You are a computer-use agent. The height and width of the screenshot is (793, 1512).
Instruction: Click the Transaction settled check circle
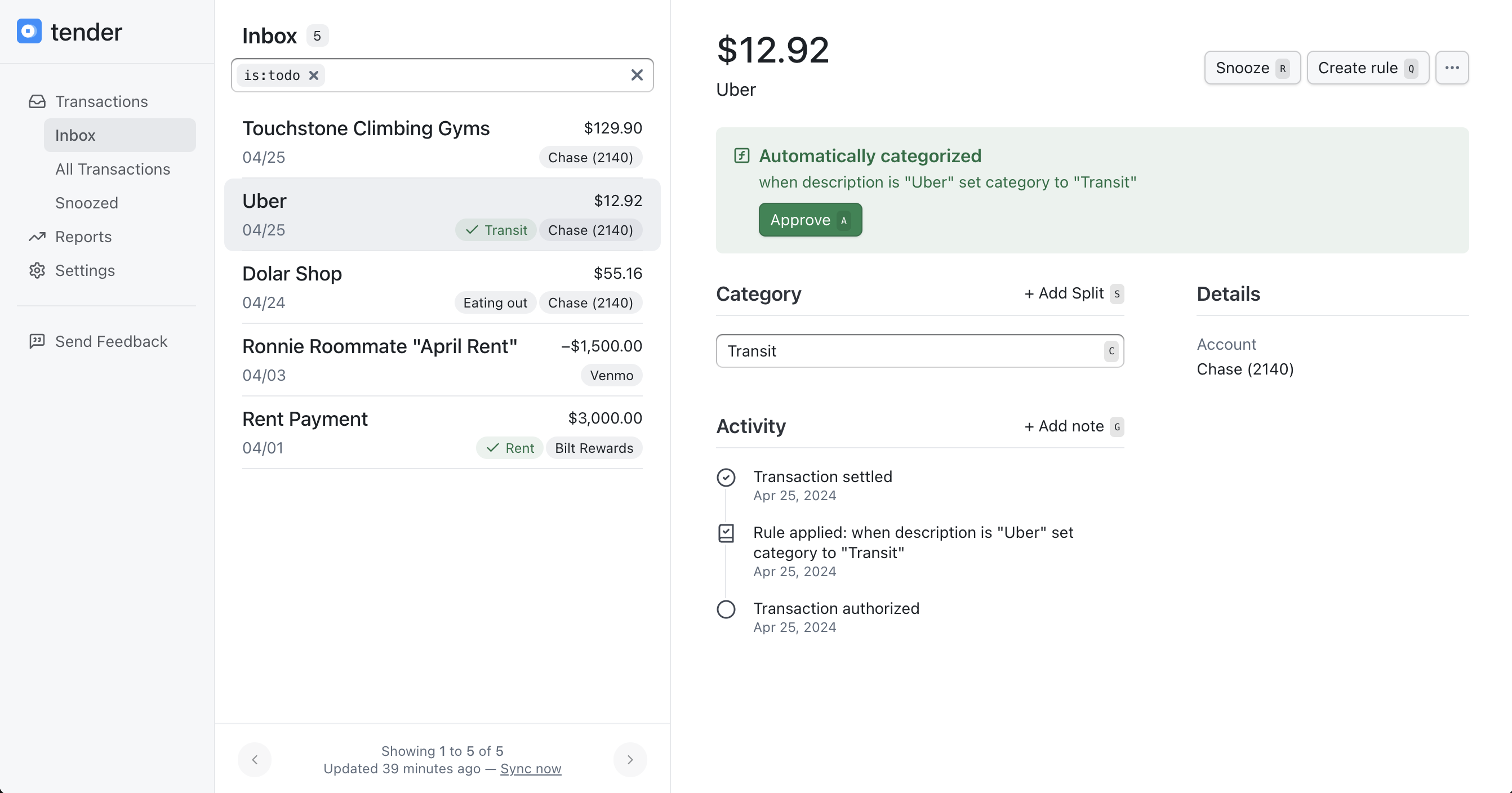pyautogui.click(x=726, y=477)
